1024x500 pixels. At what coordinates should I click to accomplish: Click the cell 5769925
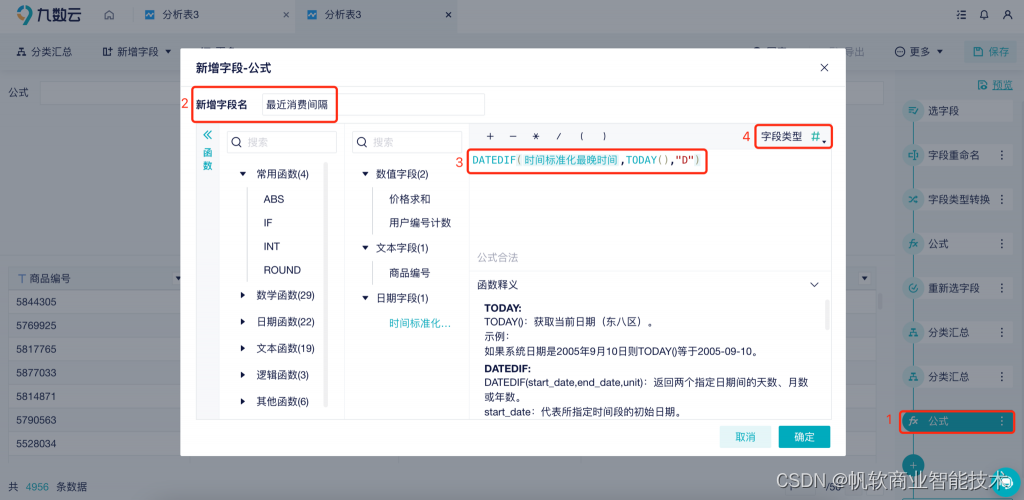37,325
